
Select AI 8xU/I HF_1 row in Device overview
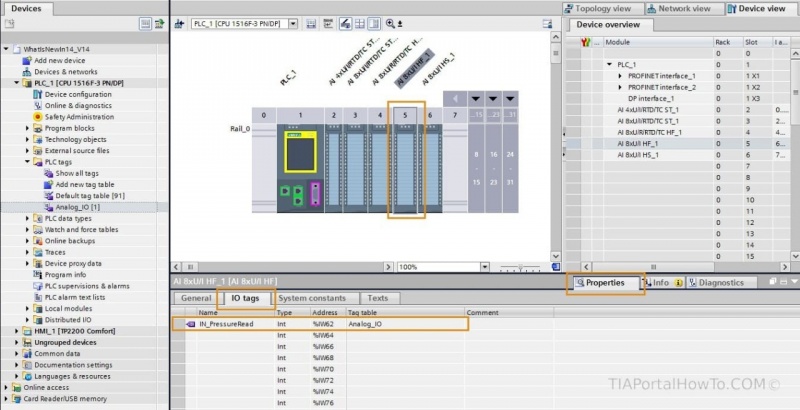click(681, 144)
